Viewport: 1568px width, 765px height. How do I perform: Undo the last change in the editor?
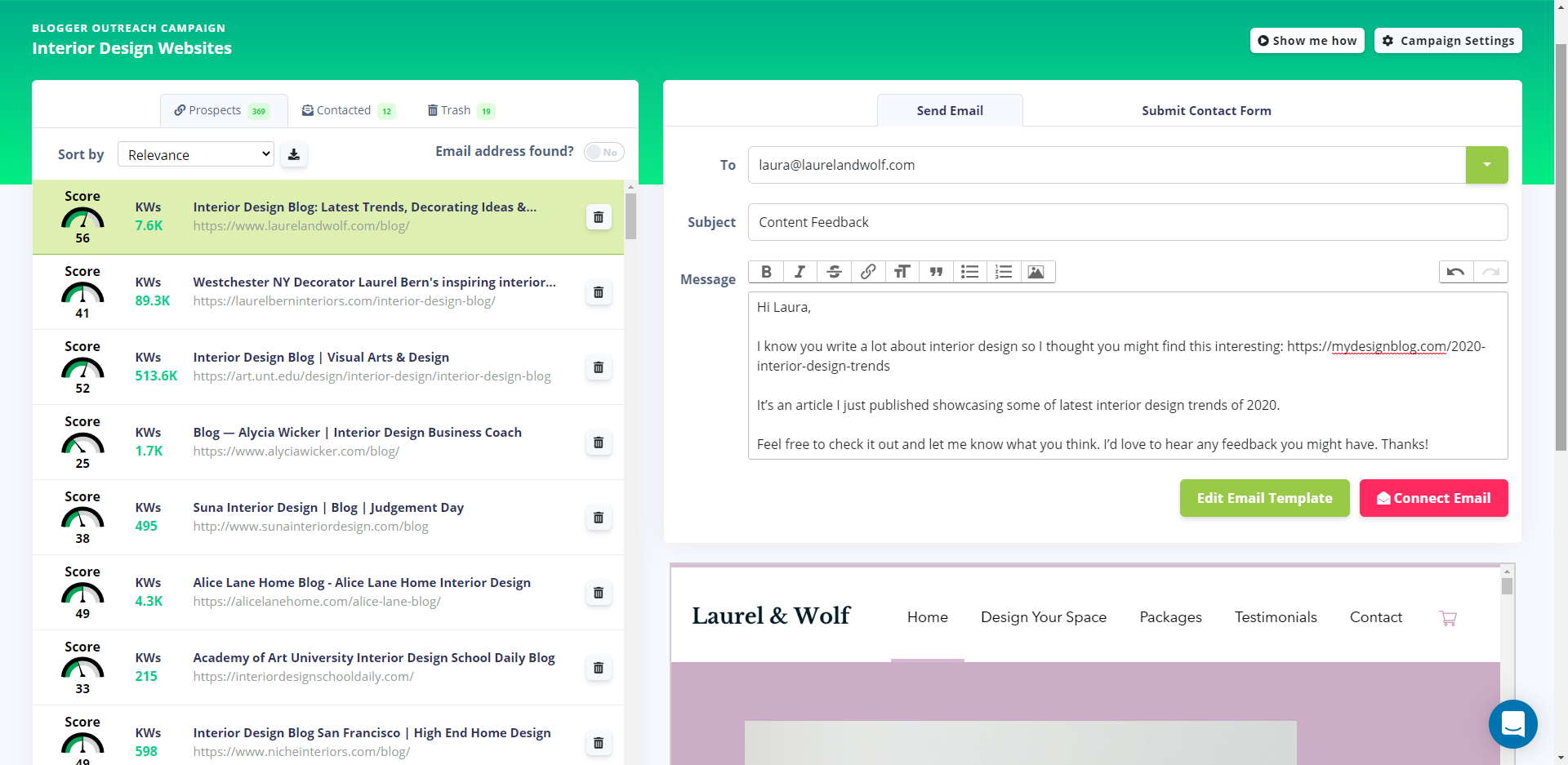coord(1456,272)
